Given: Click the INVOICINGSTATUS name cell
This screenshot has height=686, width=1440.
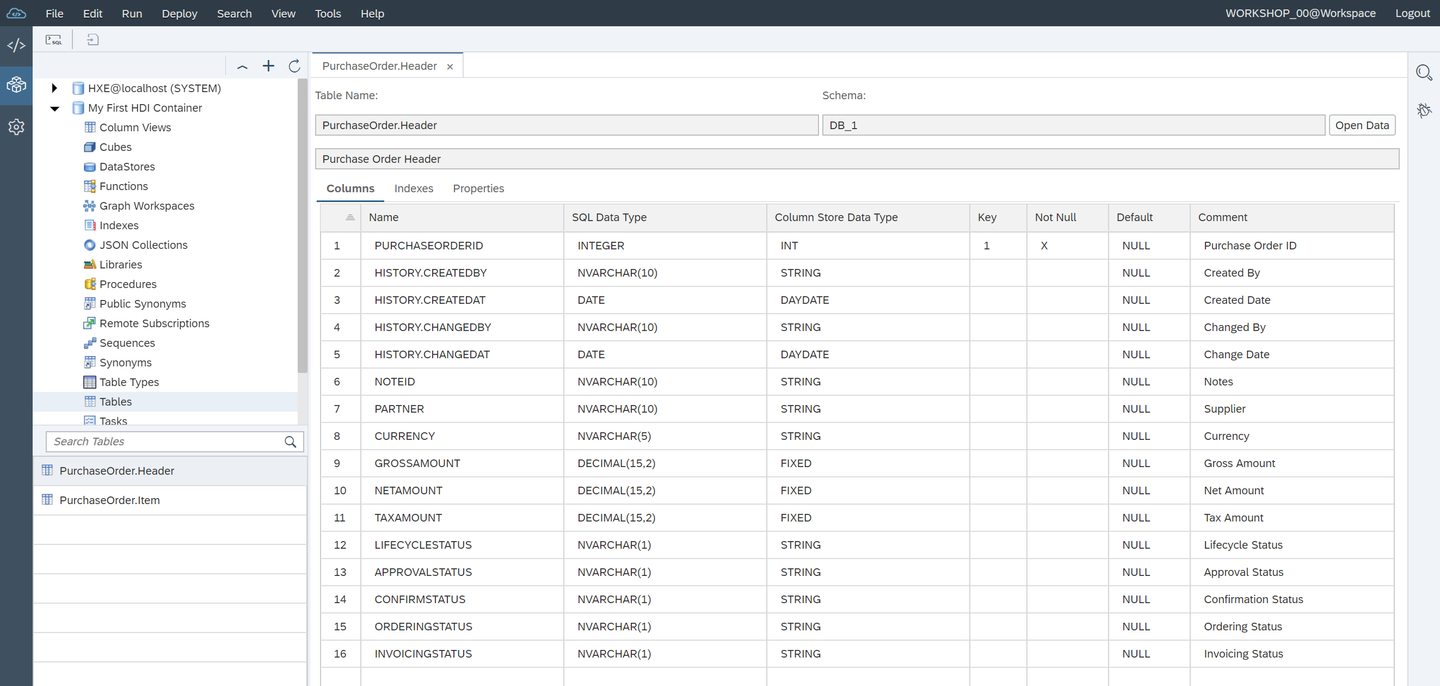Looking at the screenshot, I should [x=462, y=654].
